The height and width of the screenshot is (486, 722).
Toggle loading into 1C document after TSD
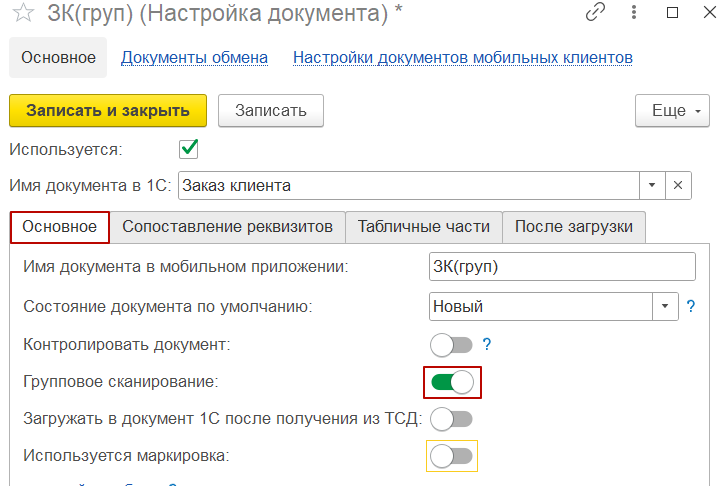point(451,418)
